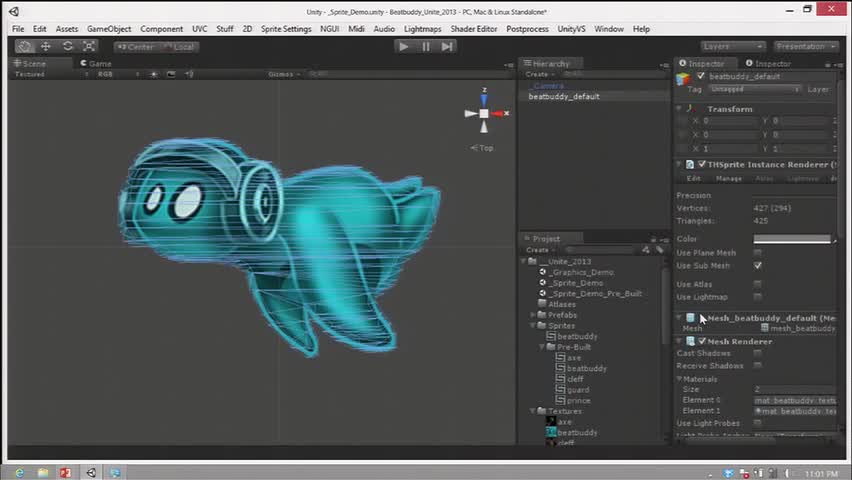Click the Mesh Renderer component icon
This screenshot has width=852, height=480.
point(690,341)
